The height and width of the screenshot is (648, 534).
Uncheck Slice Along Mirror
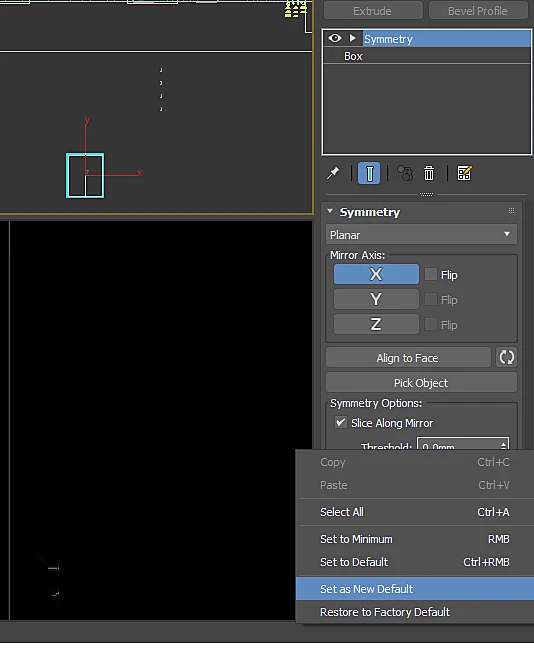pyautogui.click(x=341, y=422)
